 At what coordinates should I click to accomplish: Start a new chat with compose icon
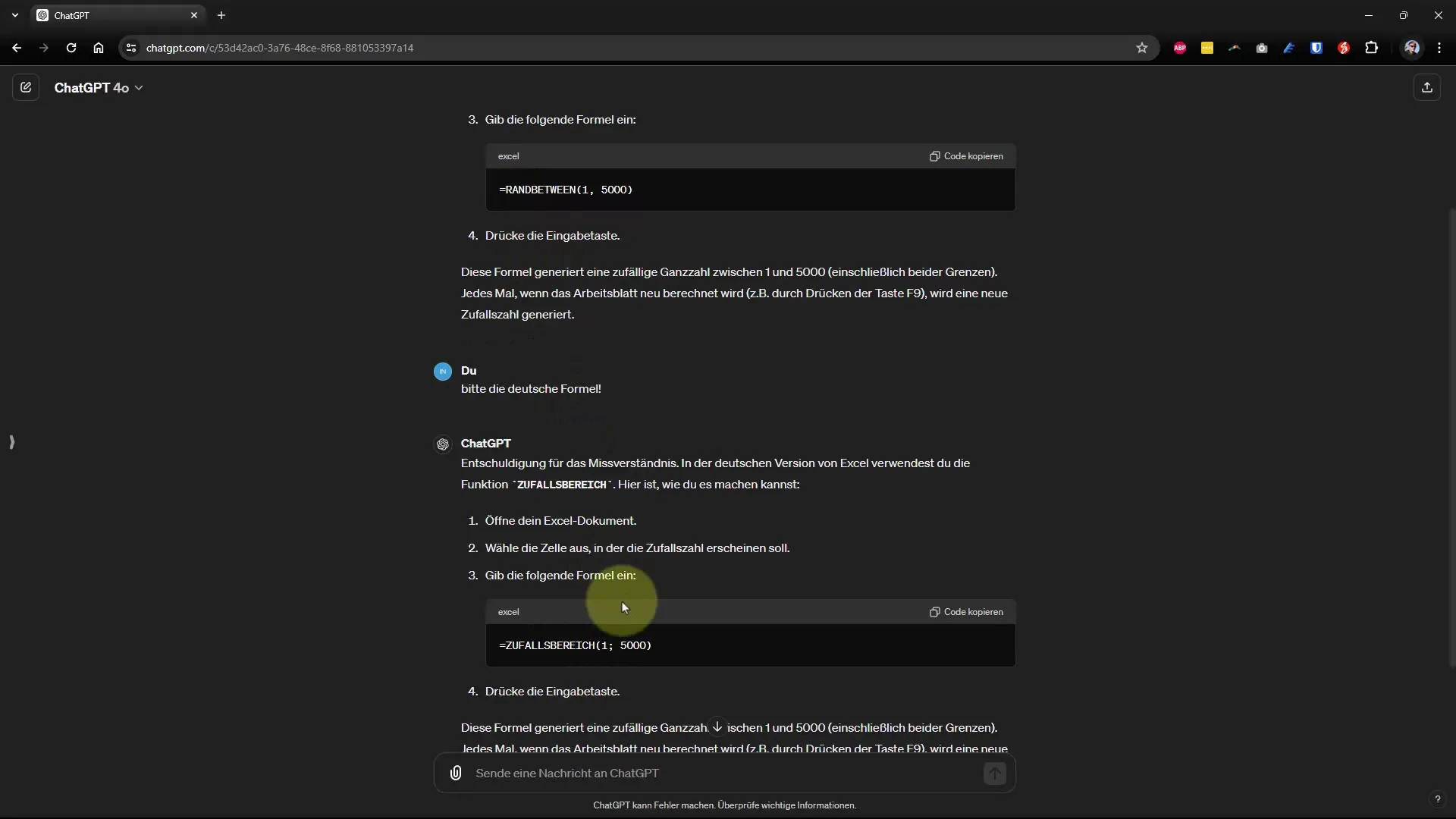26,87
